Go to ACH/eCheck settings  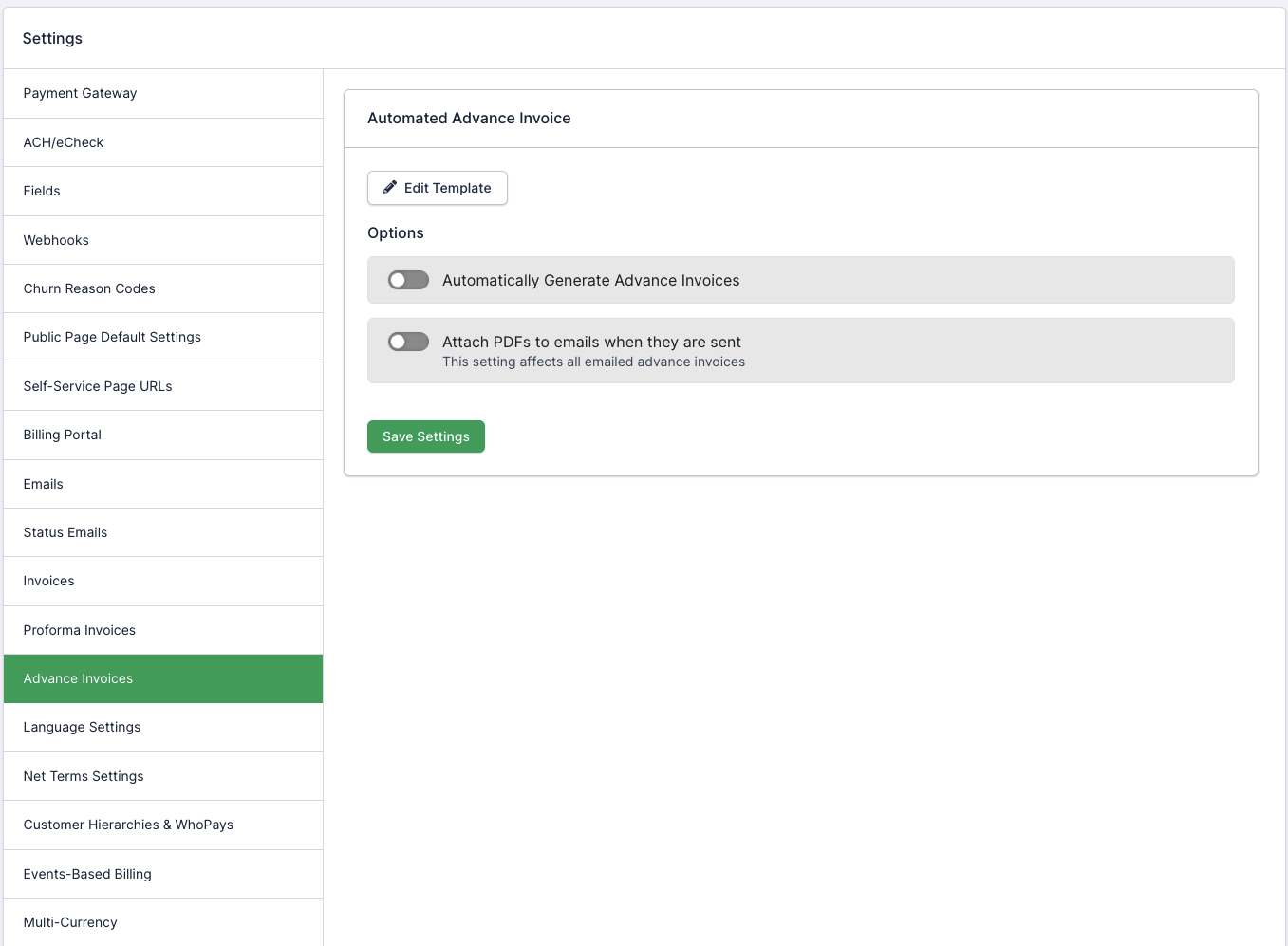click(64, 142)
